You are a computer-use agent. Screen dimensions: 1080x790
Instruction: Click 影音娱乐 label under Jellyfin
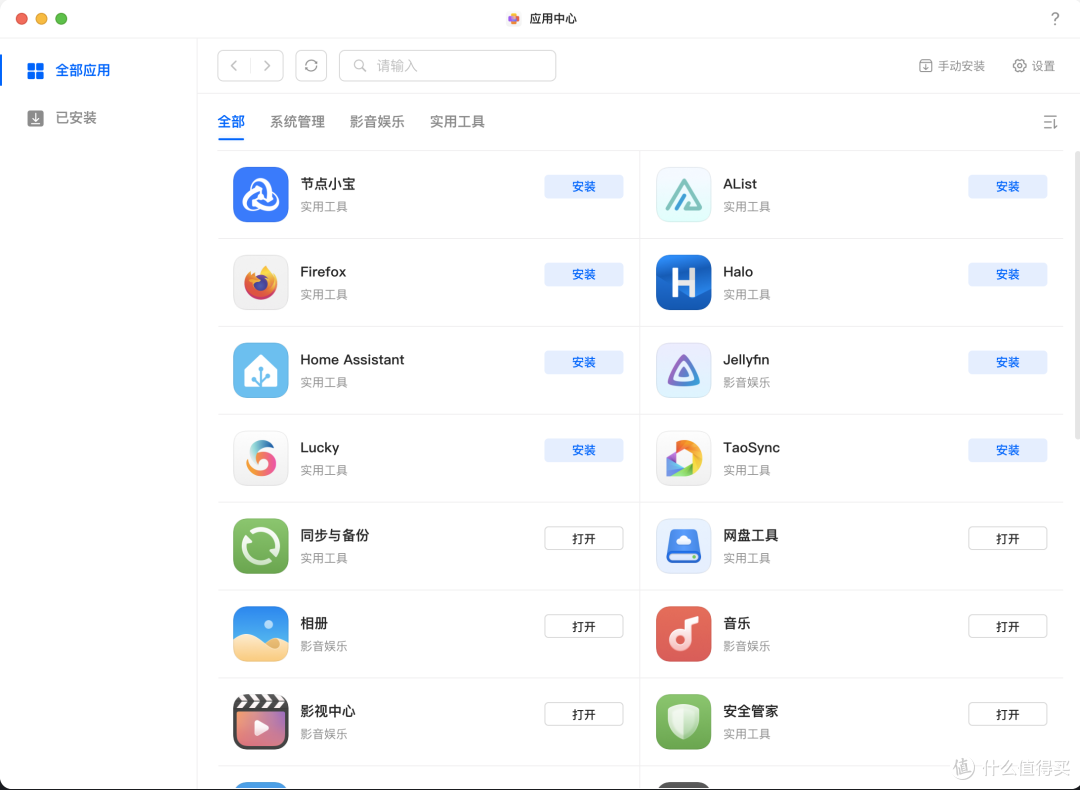[747, 382]
